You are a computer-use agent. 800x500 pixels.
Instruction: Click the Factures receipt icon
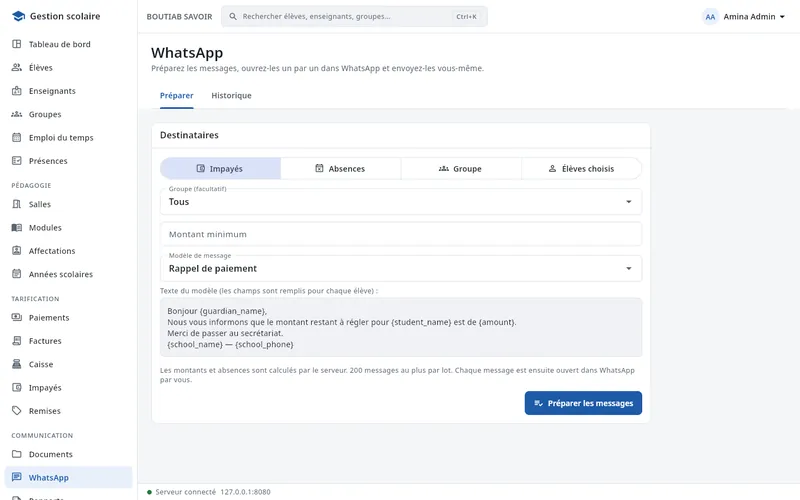(x=17, y=341)
